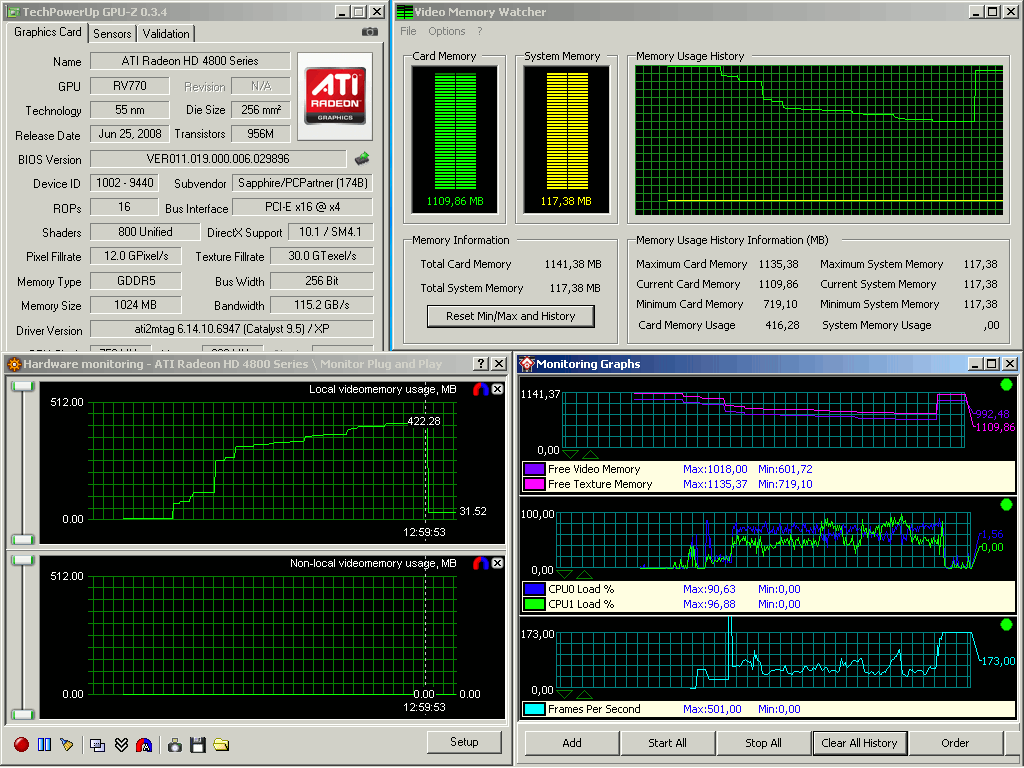The width and height of the screenshot is (1024, 768).
Task: Click the magnet icon on Local videomemory graph
Action: (481, 389)
